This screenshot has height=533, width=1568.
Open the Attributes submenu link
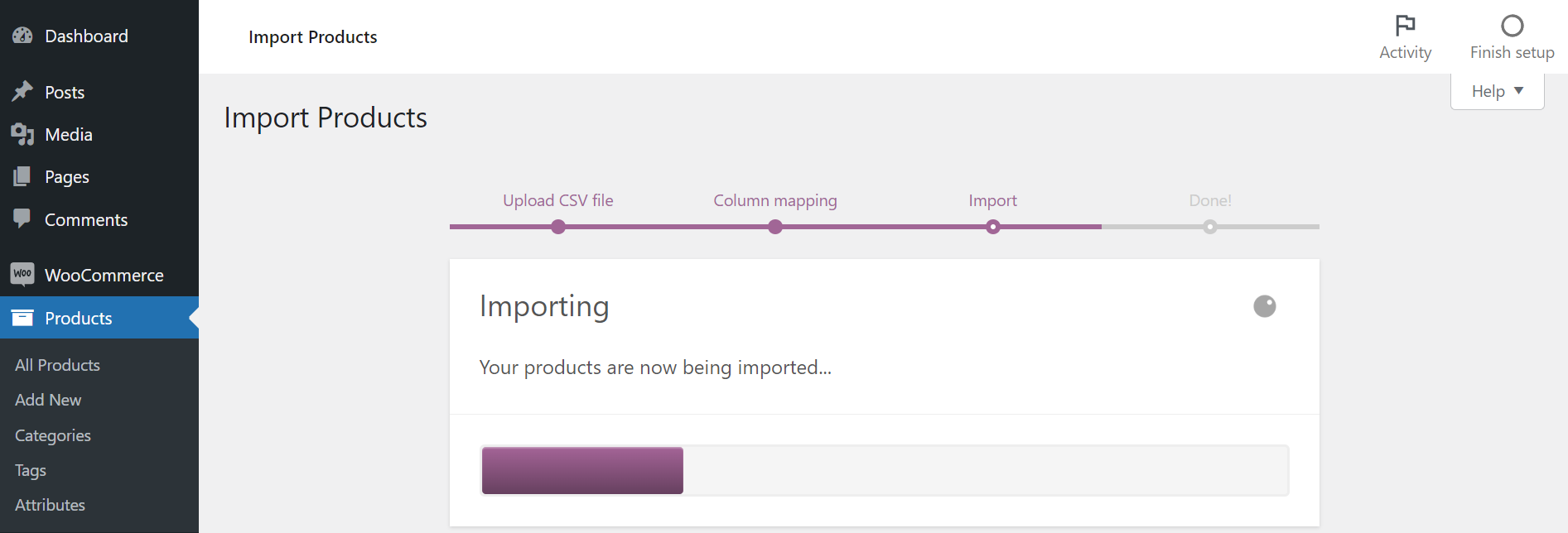point(50,505)
